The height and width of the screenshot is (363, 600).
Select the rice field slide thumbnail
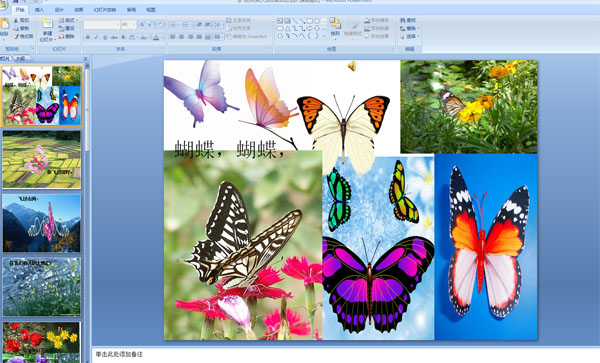(x=42, y=160)
